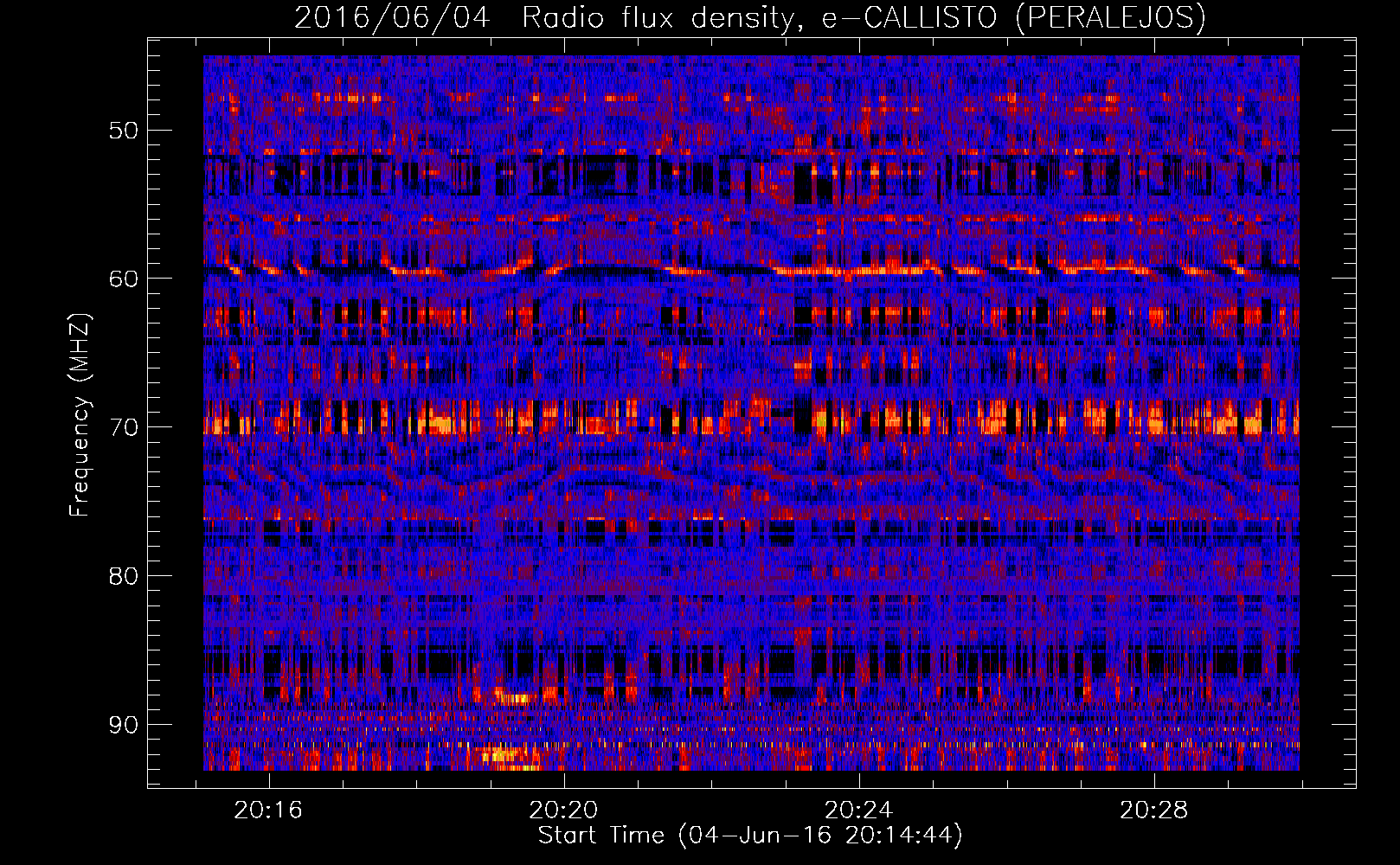Click the 50 MHz frequency tick label
This screenshot has height=865, width=1400.
click(x=123, y=131)
